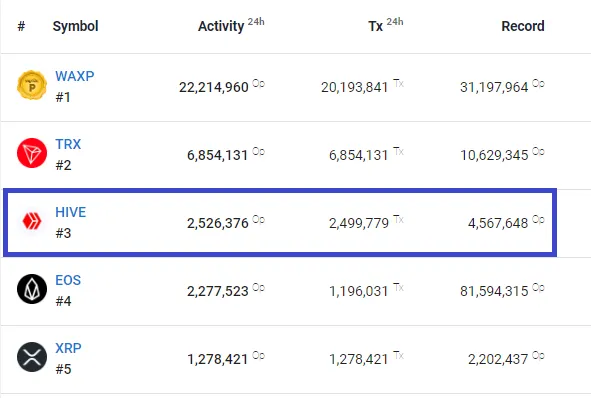Image resolution: width=591 pixels, height=398 pixels.
Task: Select EOS record value 81,594,315
Action: pyautogui.click(x=494, y=291)
